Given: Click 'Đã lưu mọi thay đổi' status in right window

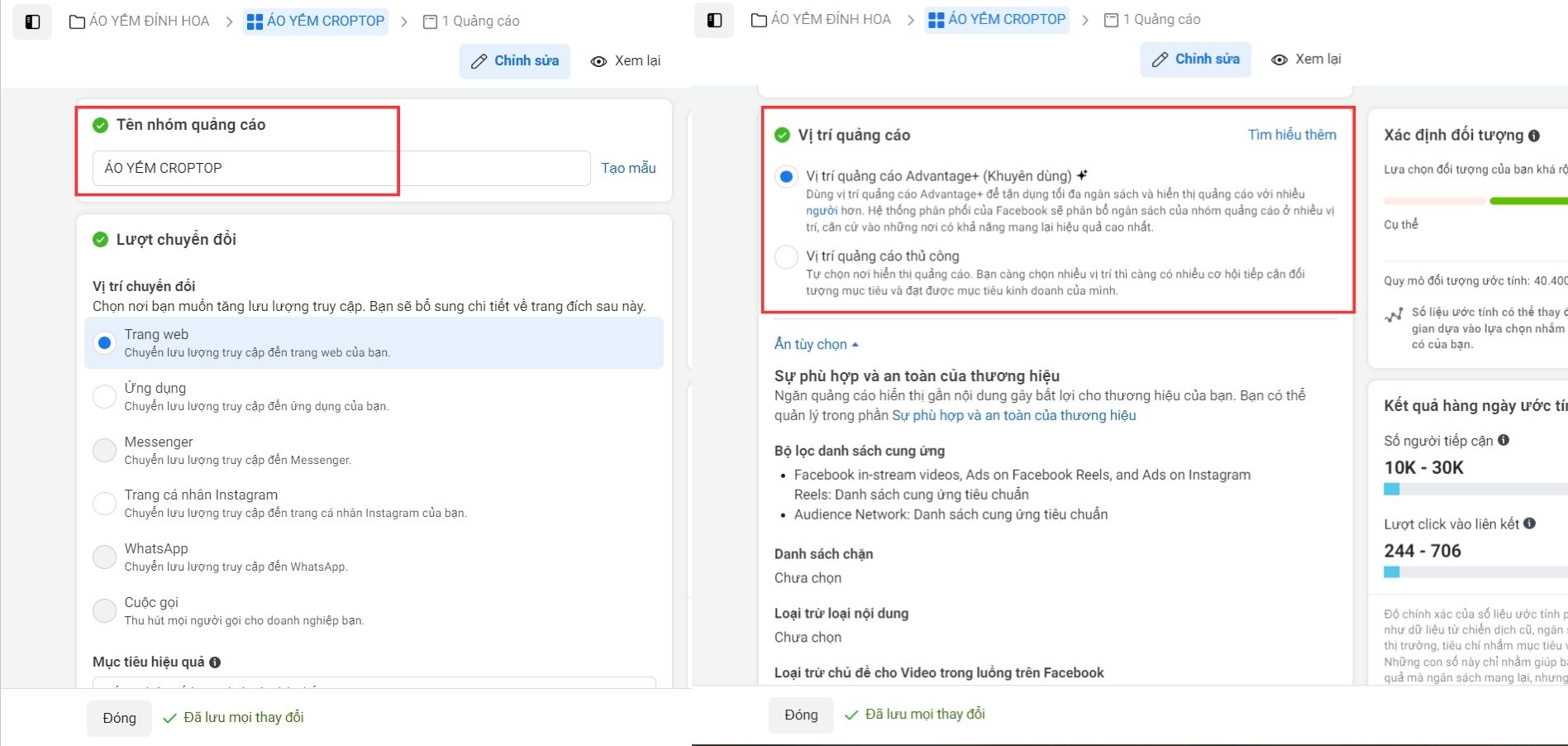Looking at the screenshot, I should [x=915, y=715].
